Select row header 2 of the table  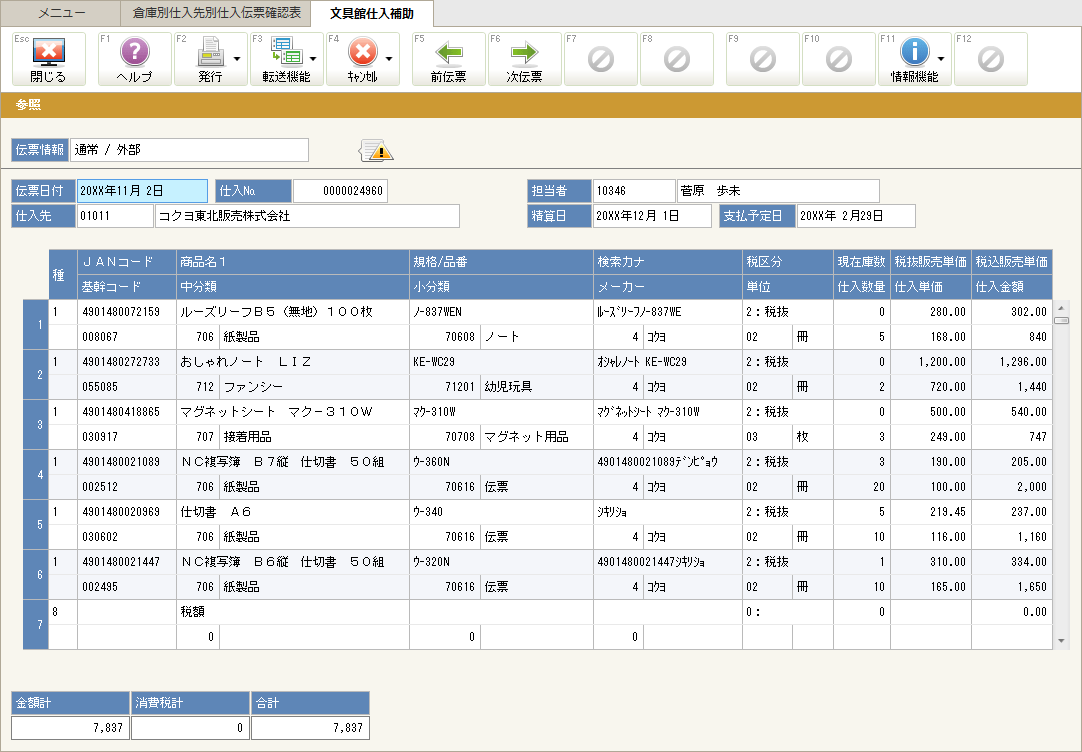[x=36, y=375]
